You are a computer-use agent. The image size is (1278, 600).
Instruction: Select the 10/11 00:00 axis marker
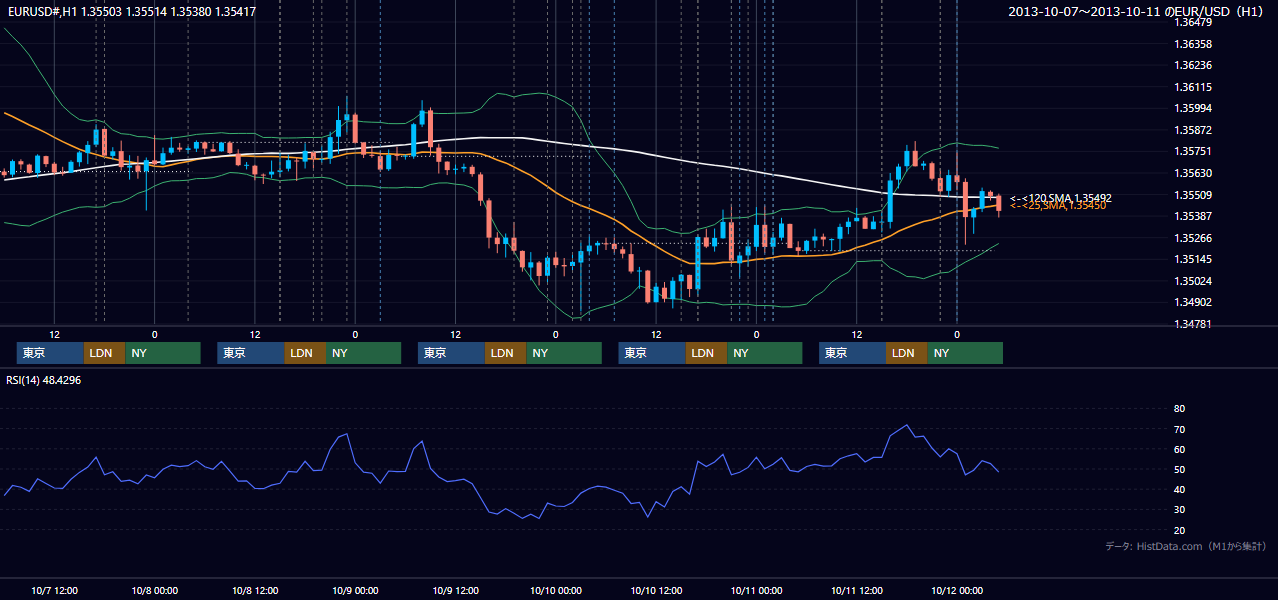[x=756, y=590]
